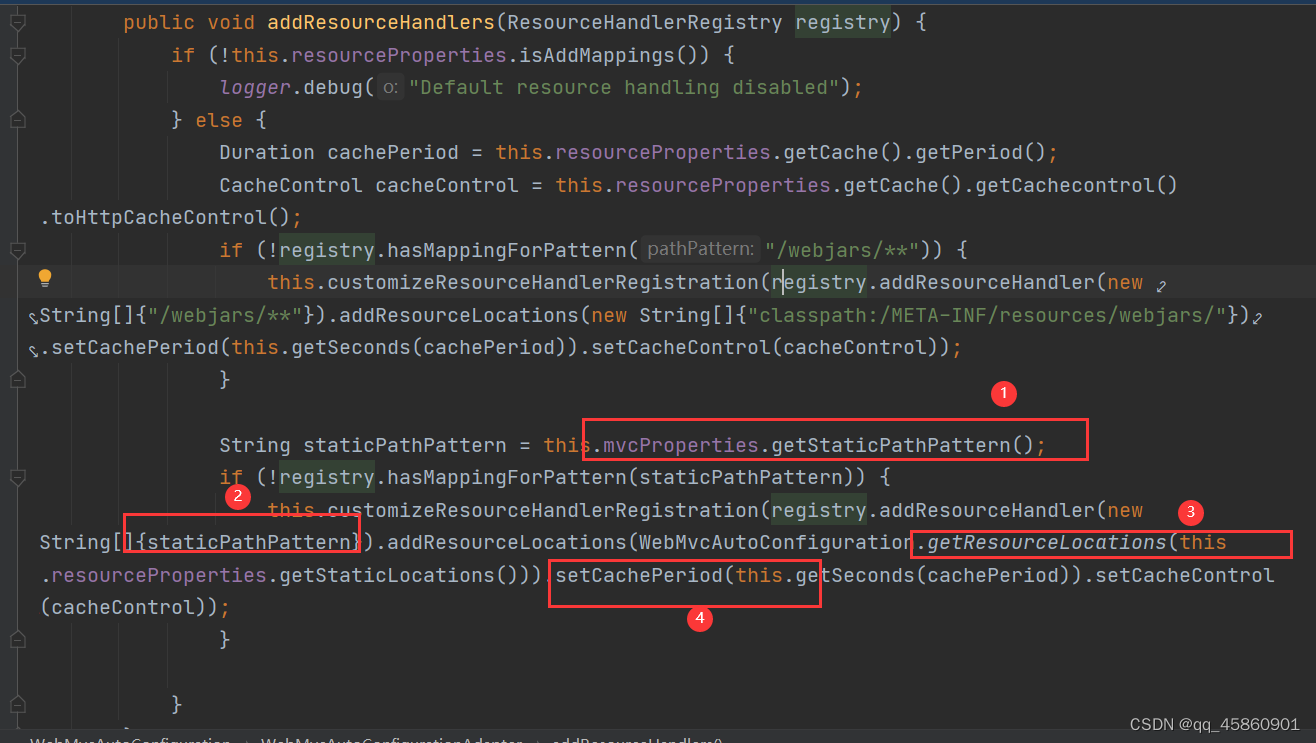
Task: Click the italic 'logger' identifier
Action: pyautogui.click(x=255, y=87)
